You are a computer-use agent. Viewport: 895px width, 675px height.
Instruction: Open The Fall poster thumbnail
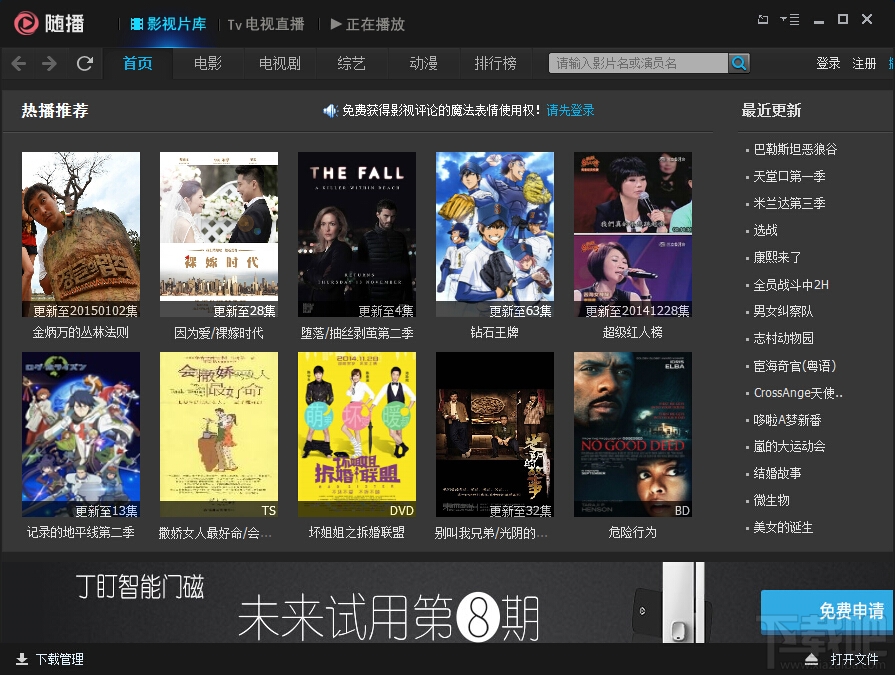357,235
